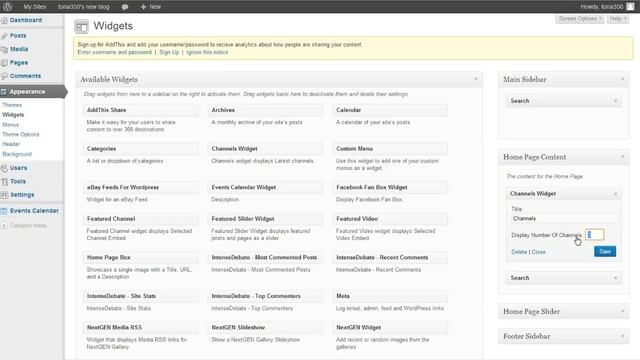This screenshot has height=360, width=640.
Task: Go to Menus submenu
Action: (x=11, y=125)
